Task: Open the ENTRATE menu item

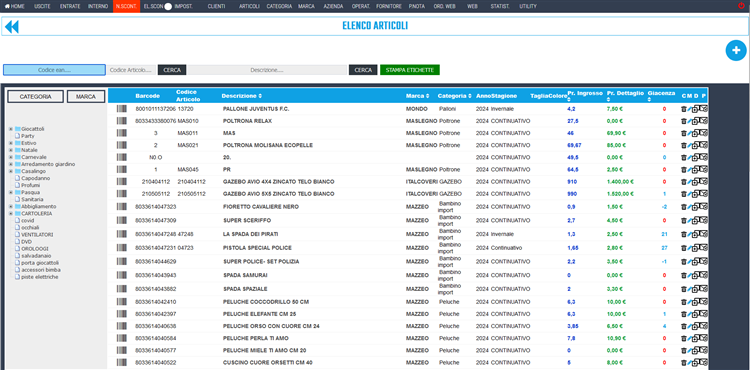Action: click(70, 6)
